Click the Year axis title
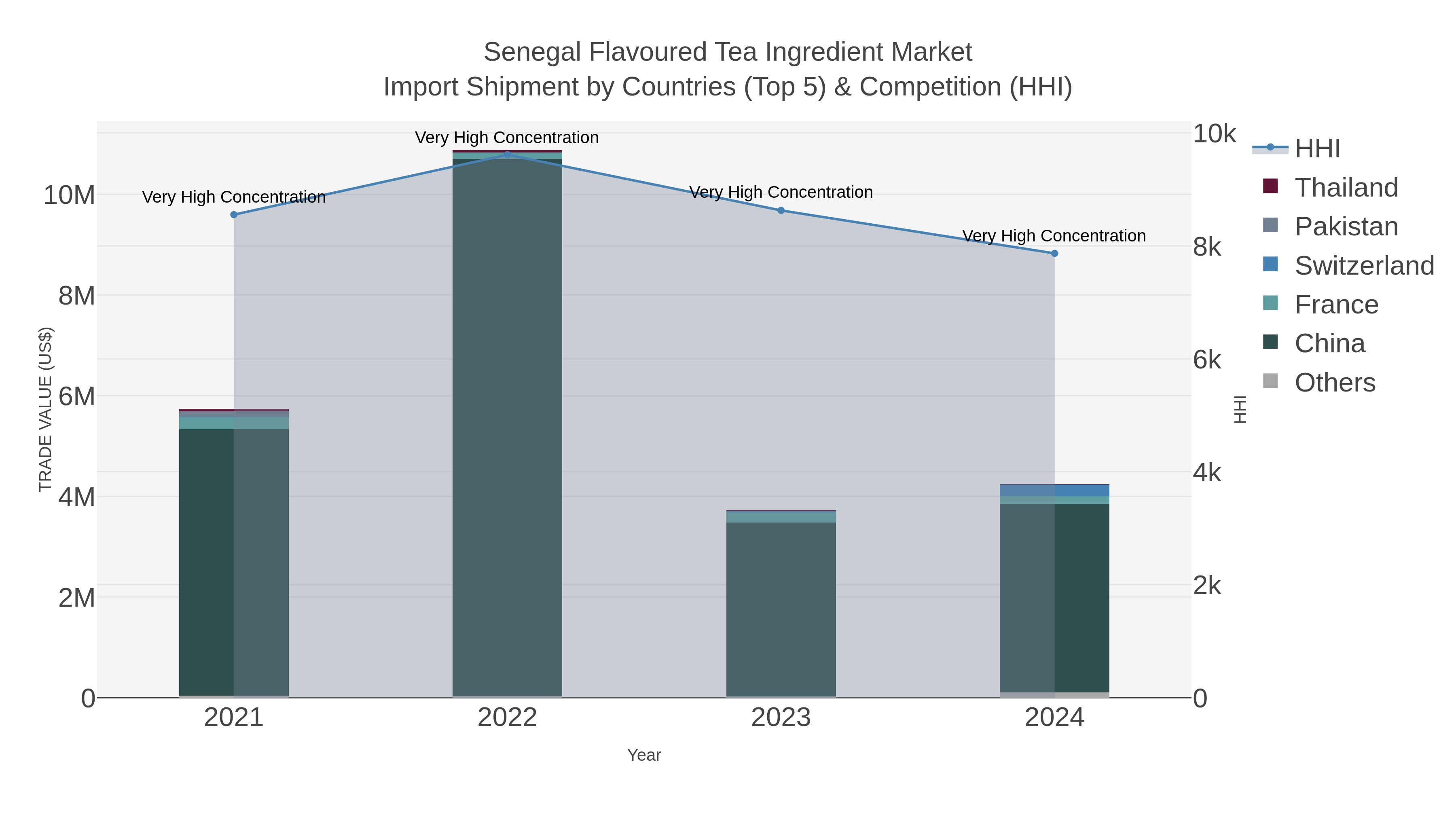 pyautogui.click(x=644, y=755)
